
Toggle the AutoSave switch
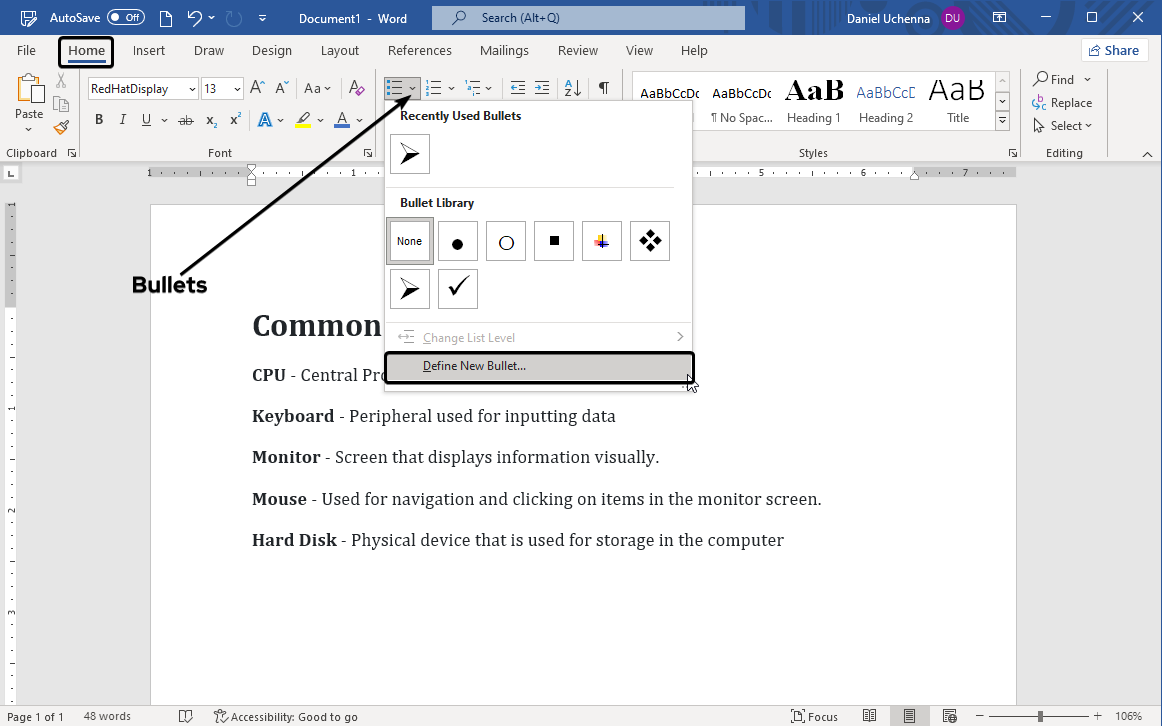point(126,18)
